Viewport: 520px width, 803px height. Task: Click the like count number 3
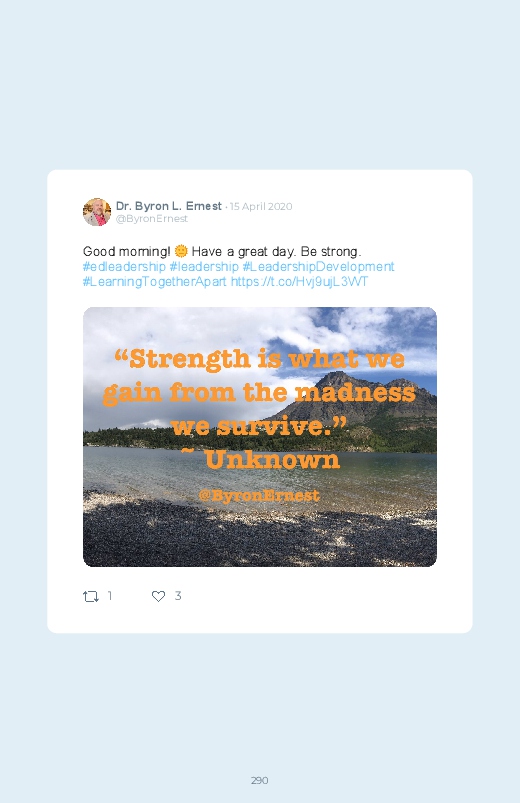coord(178,596)
